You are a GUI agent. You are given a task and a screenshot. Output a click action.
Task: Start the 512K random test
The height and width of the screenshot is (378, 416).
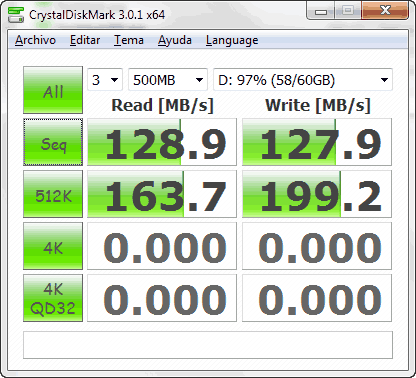coord(53,194)
